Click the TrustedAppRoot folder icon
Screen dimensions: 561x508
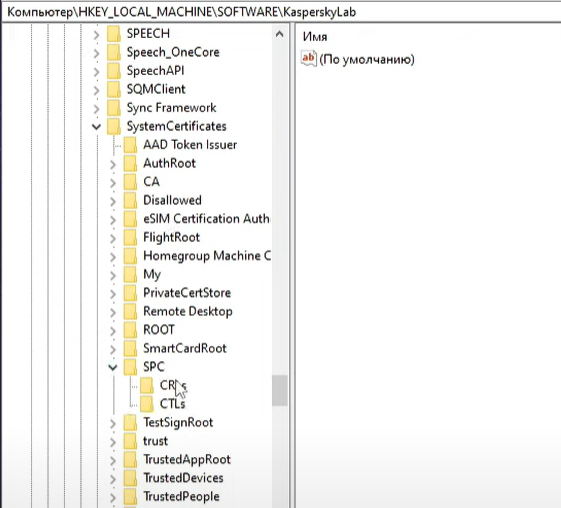click(x=130, y=460)
